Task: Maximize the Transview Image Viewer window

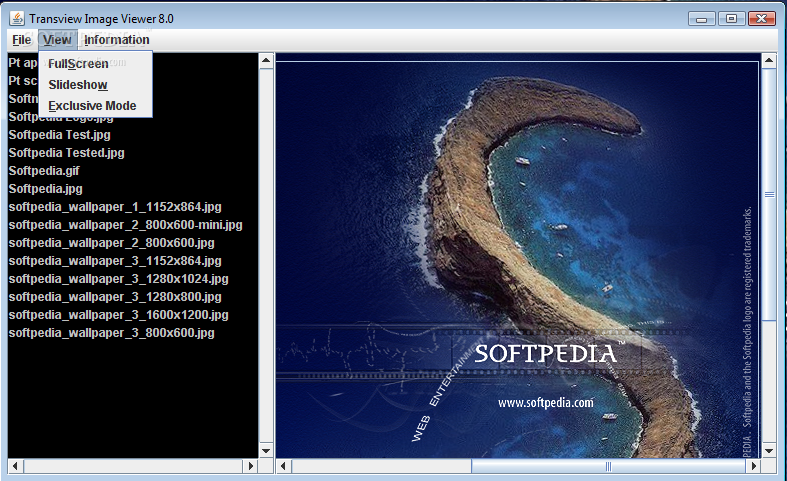Action: 731,19
